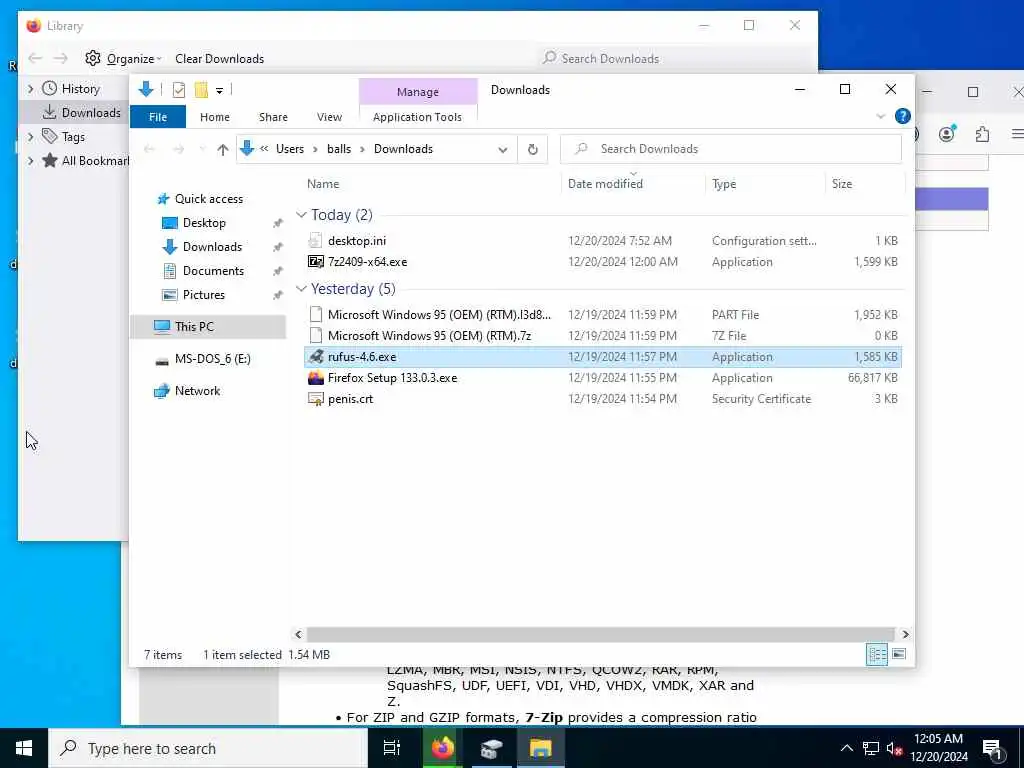The width and height of the screenshot is (1024, 768).
Task: Open Documents in the navigation pane
Action: [213, 270]
